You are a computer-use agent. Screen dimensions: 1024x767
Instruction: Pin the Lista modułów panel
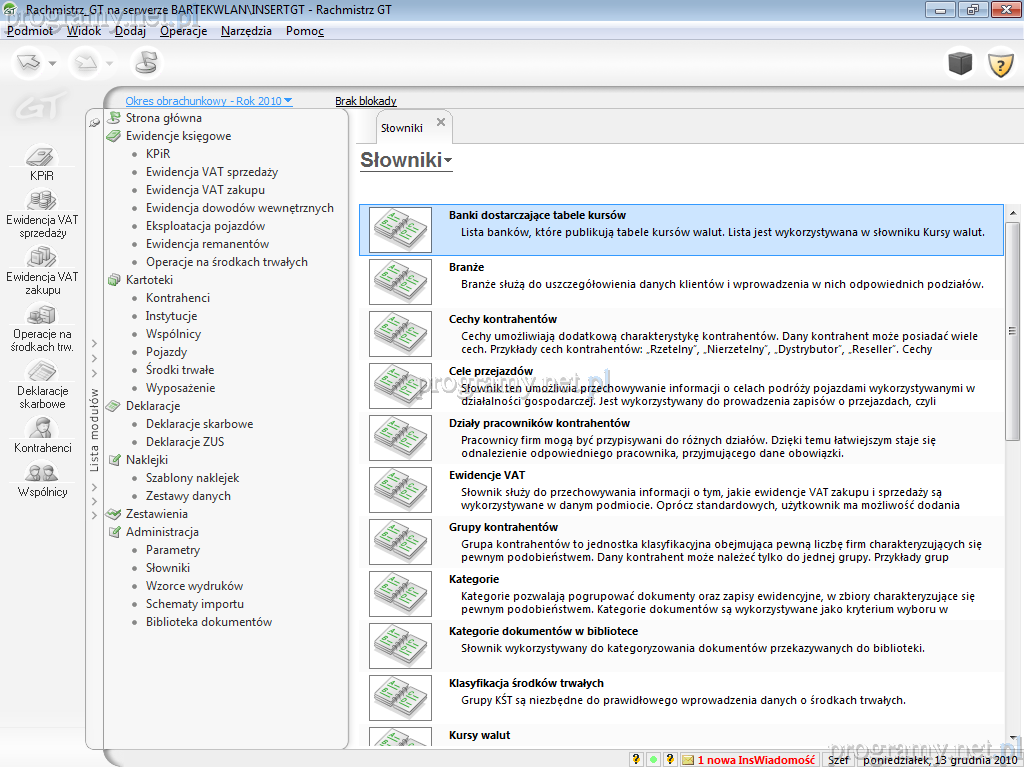[x=94, y=122]
